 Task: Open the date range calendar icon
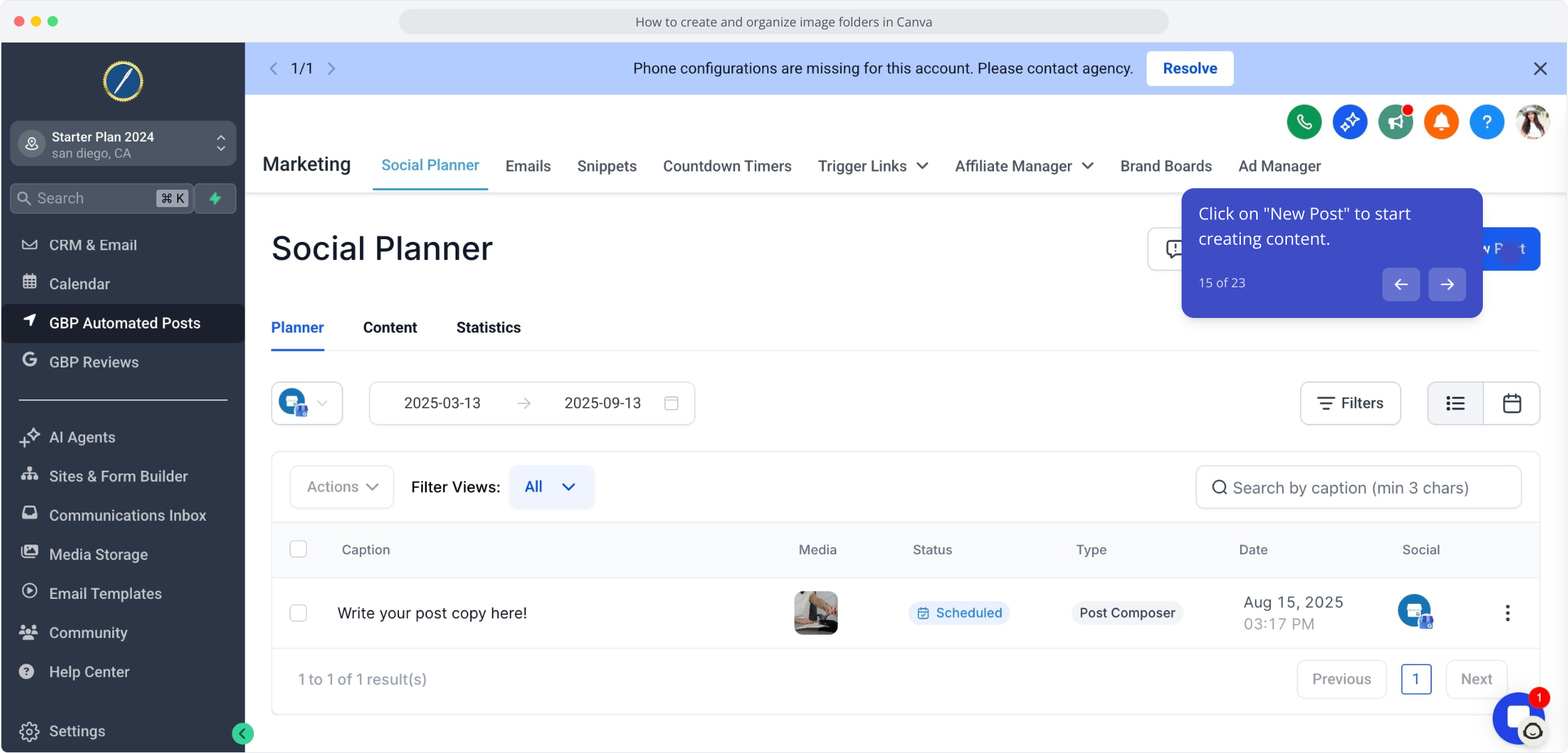(x=671, y=403)
